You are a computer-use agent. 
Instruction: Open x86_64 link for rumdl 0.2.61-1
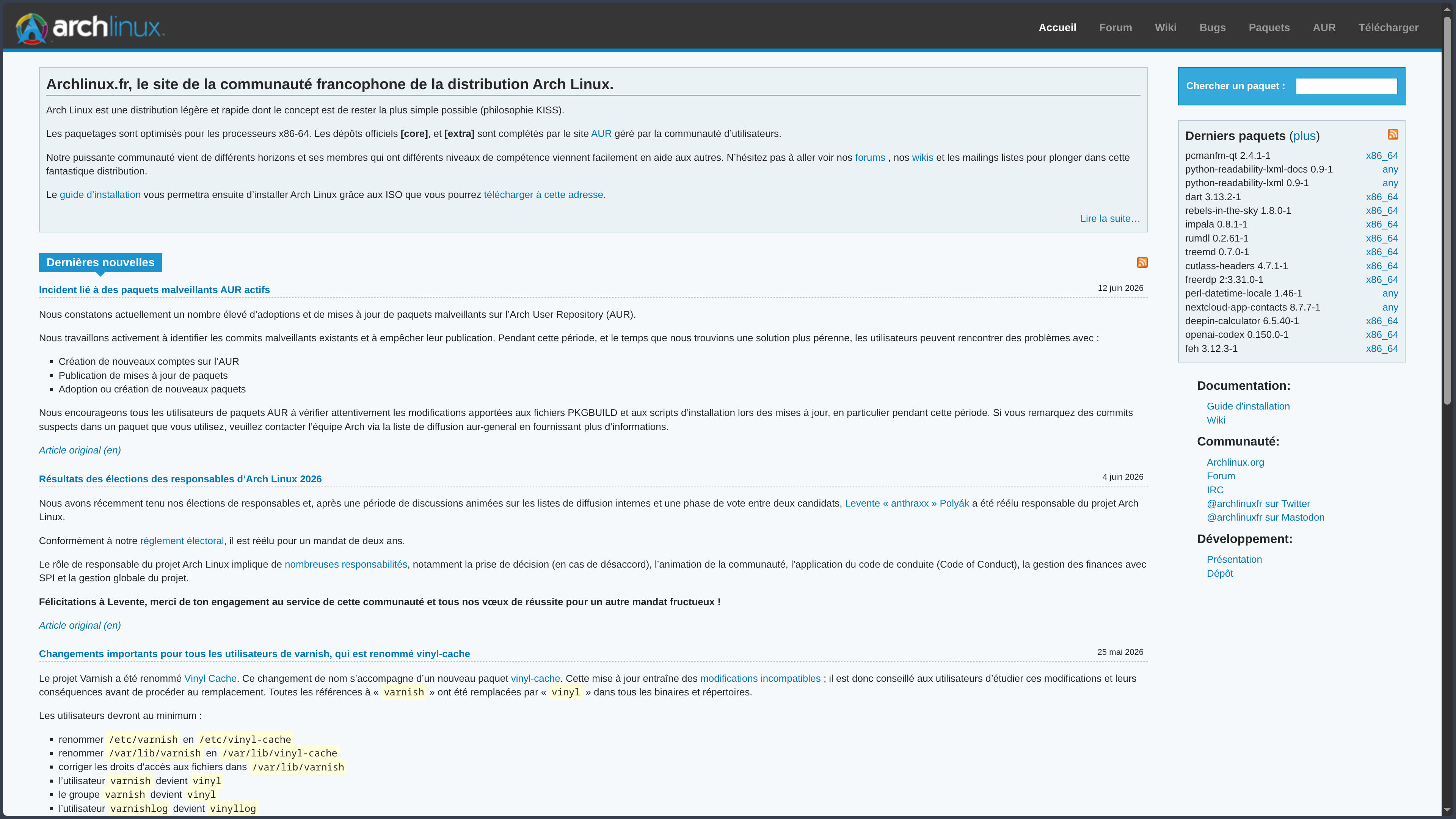[x=1381, y=238]
